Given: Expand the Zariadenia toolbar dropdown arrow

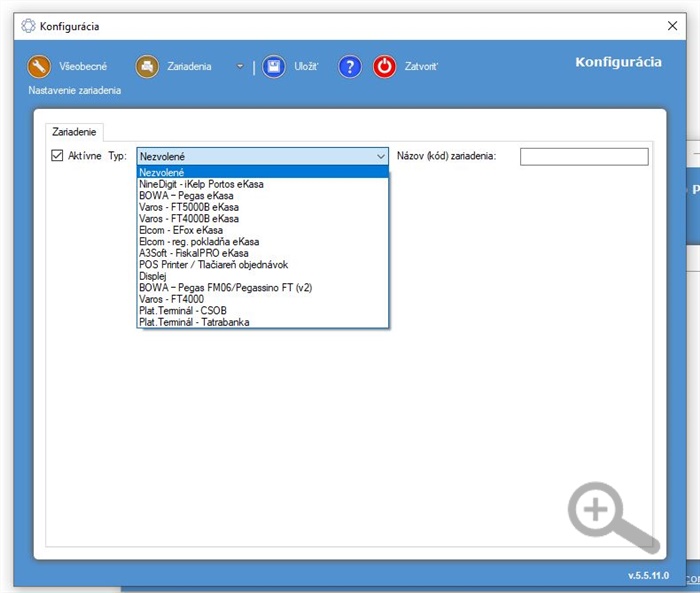Looking at the screenshot, I should (x=240, y=66).
